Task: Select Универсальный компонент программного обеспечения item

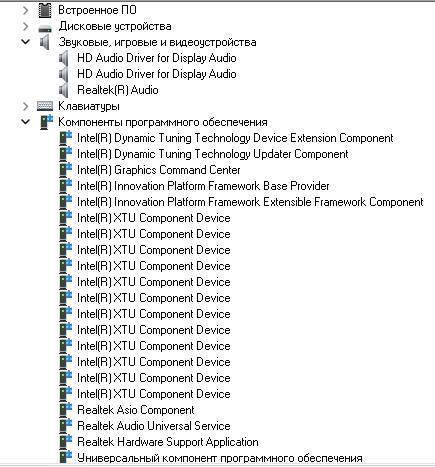Action: tap(220, 458)
